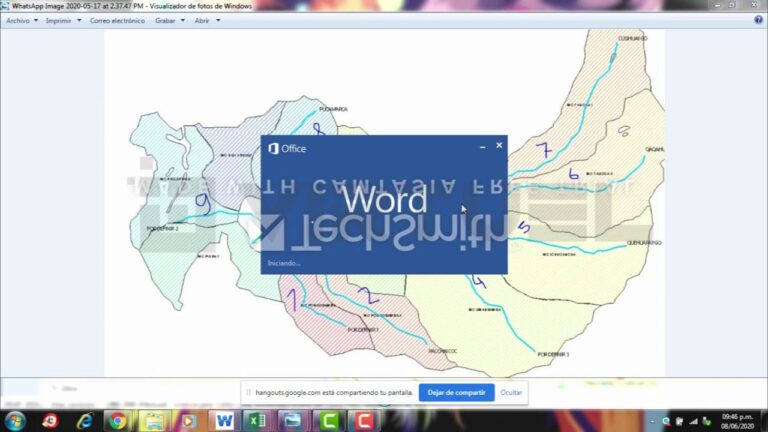Click the Office logo on splash
The height and width of the screenshot is (432, 768).
click(287, 148)
